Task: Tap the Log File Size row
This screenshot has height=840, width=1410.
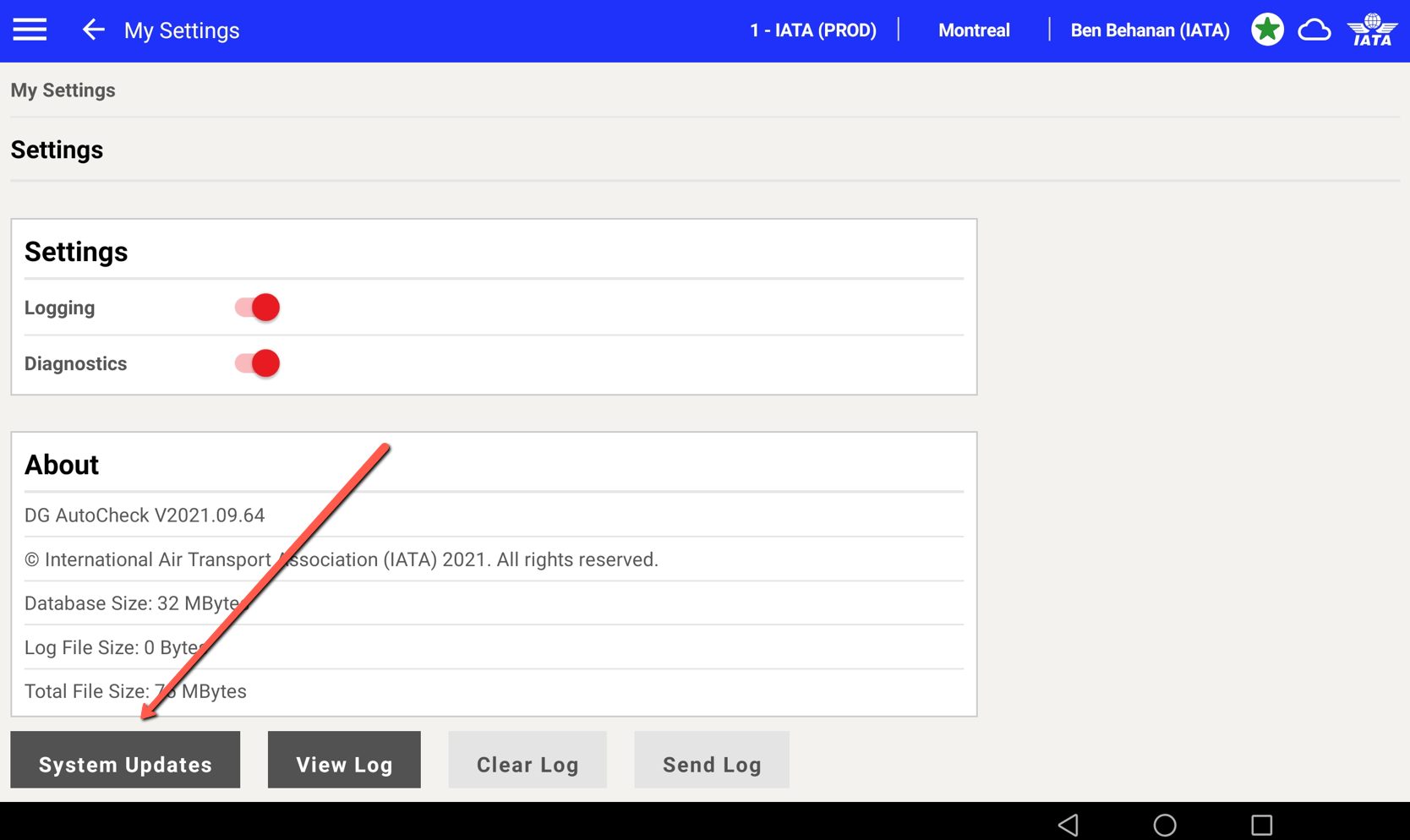Action: [494, 647]
